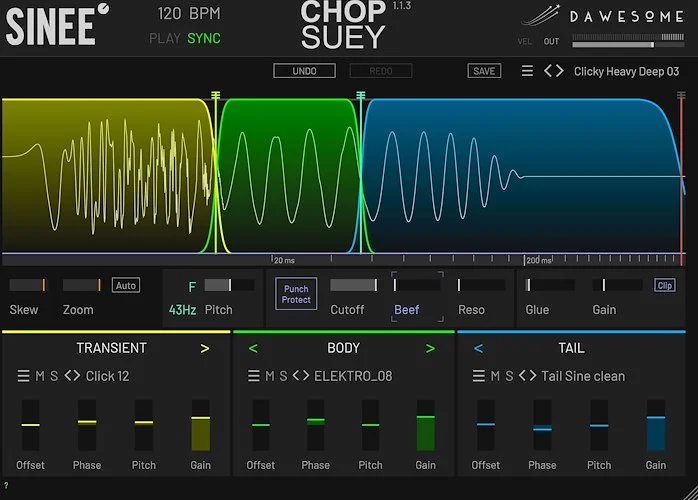Viewport: 698px width, 500px height.
Task: Solo the Tail layer
Action: coord(509,376)
